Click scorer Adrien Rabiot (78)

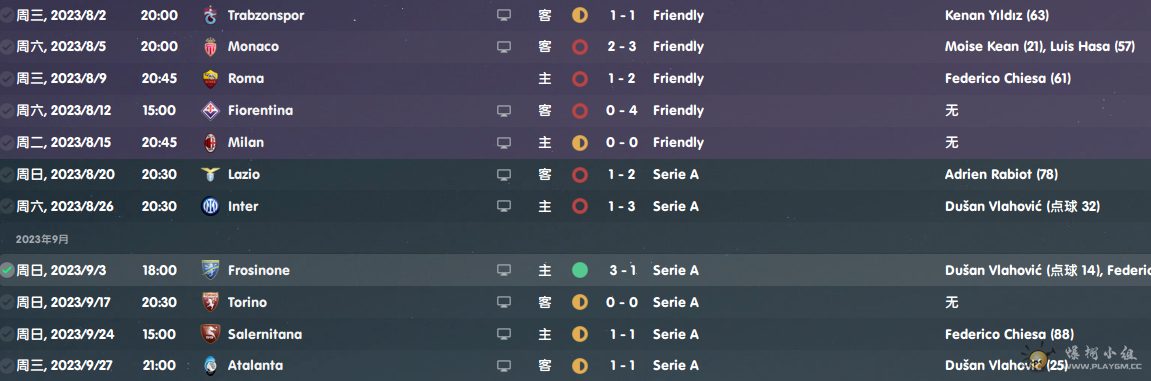[x=1001, y=175]
